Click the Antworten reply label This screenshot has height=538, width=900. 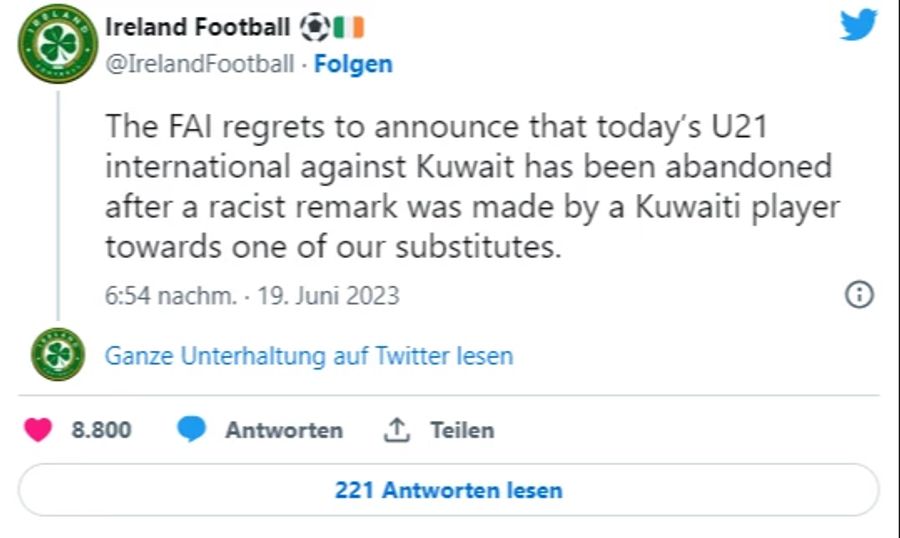coord(284,430)
